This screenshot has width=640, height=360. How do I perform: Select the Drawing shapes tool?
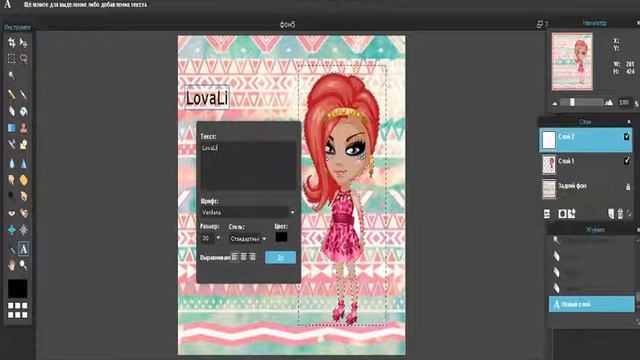tap(24, 144)
